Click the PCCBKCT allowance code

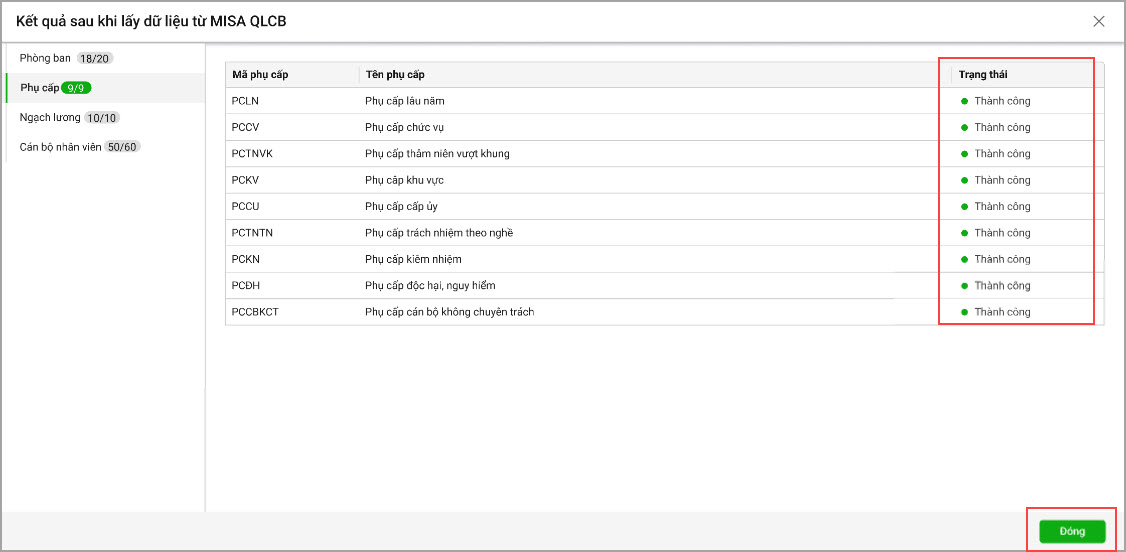(255, 312)
